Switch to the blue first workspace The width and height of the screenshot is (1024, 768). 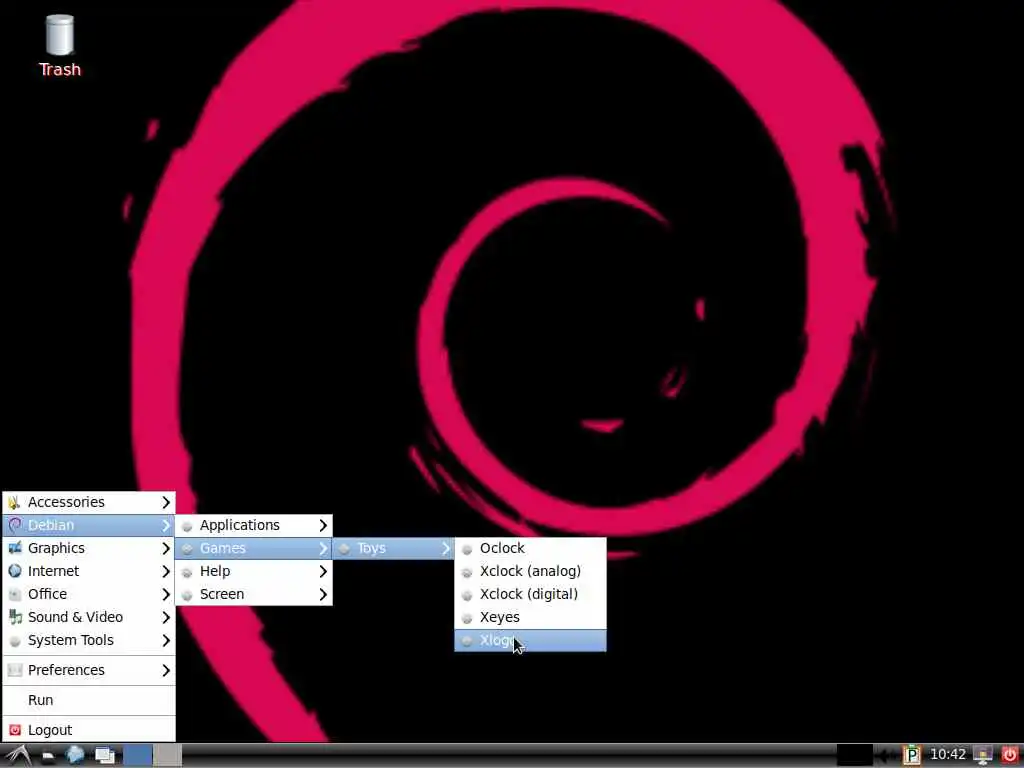138,756
